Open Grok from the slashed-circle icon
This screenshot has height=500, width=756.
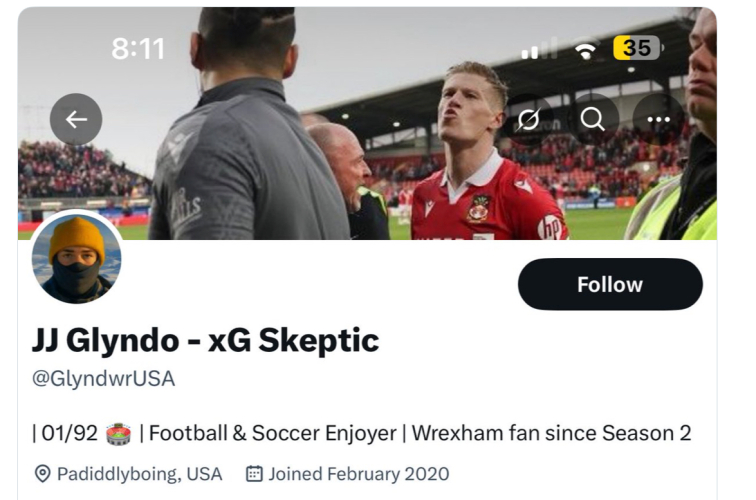click(526, 120)
